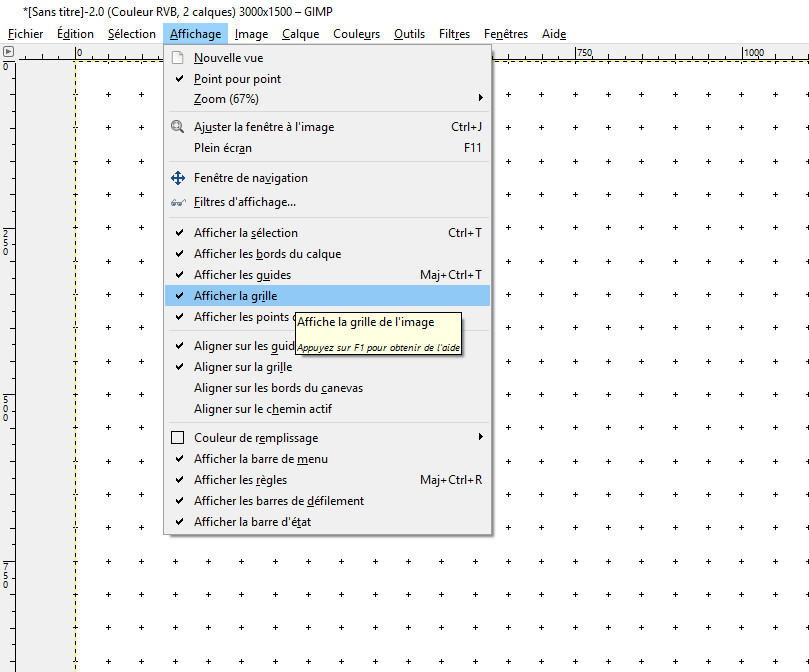This screenshot has height=672, width=809.
Task: Click the glasses icon for Filtres d'affichage
Action: click(177, 202)
